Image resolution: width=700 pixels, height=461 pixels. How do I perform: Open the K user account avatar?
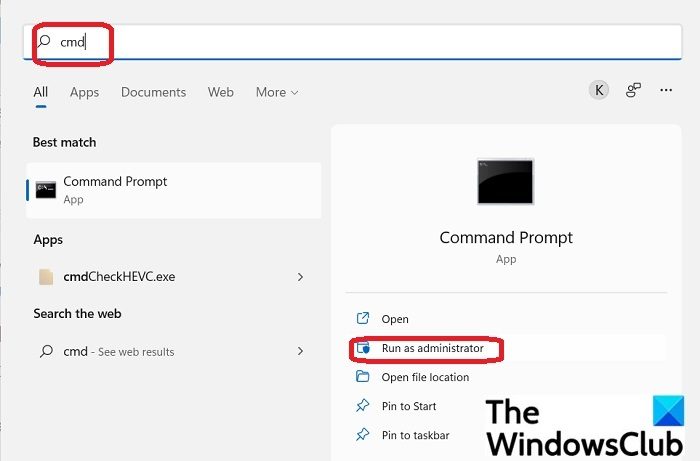[x=599, y=90]
